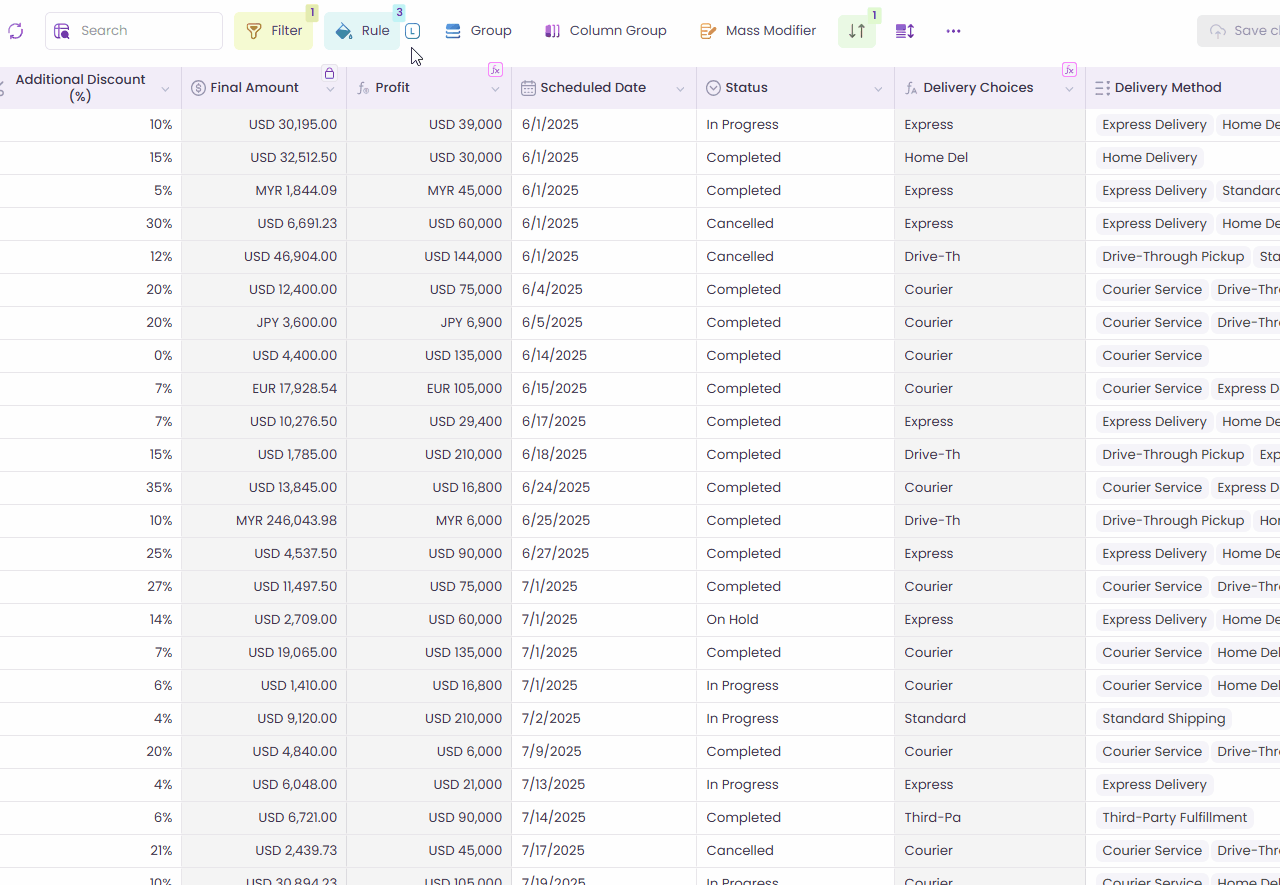
Task: Open the Scheduled Date column dropdown
Action: point(680,89)
